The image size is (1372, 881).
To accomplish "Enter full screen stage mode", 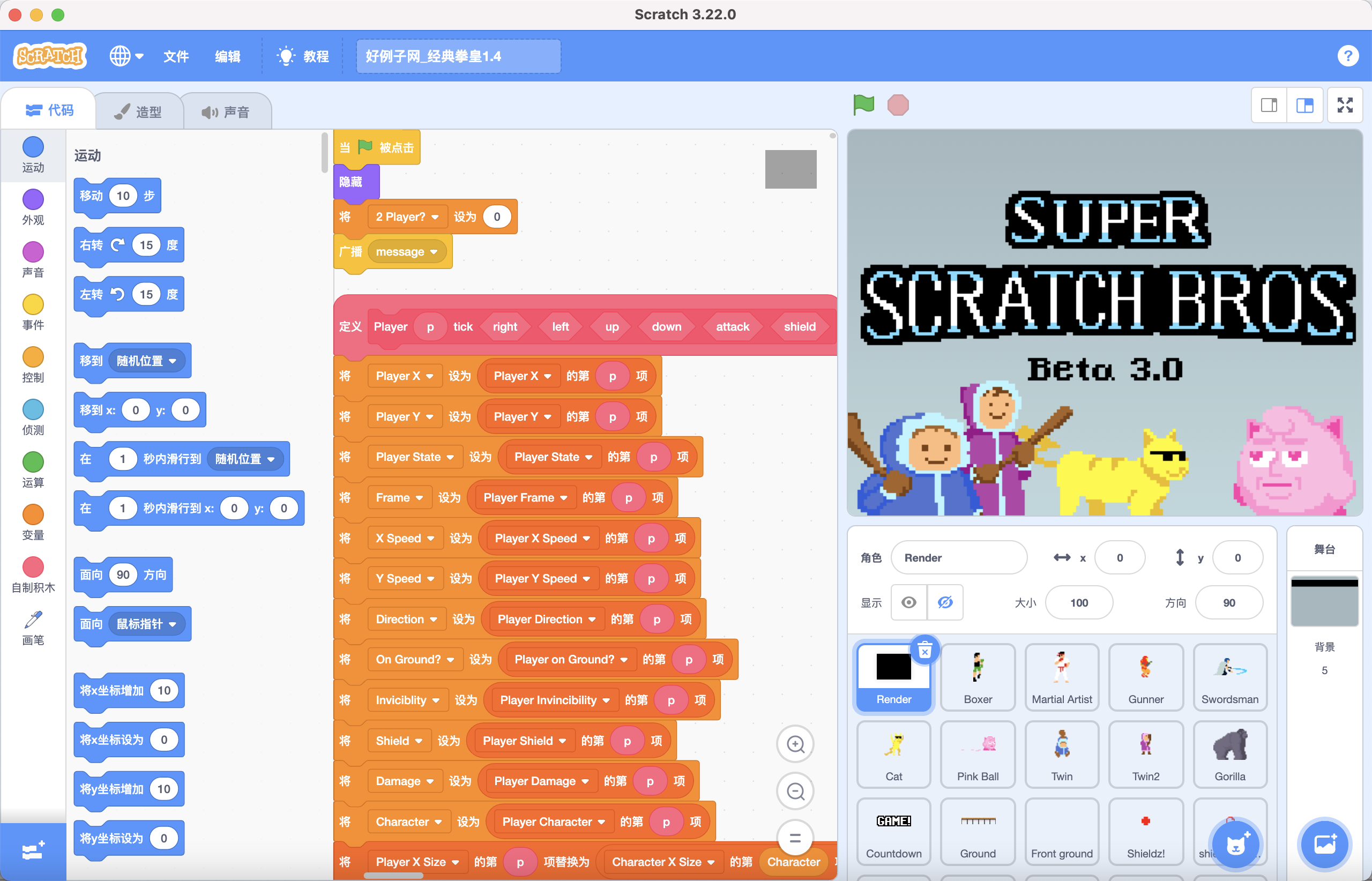I will [1345, 105].
